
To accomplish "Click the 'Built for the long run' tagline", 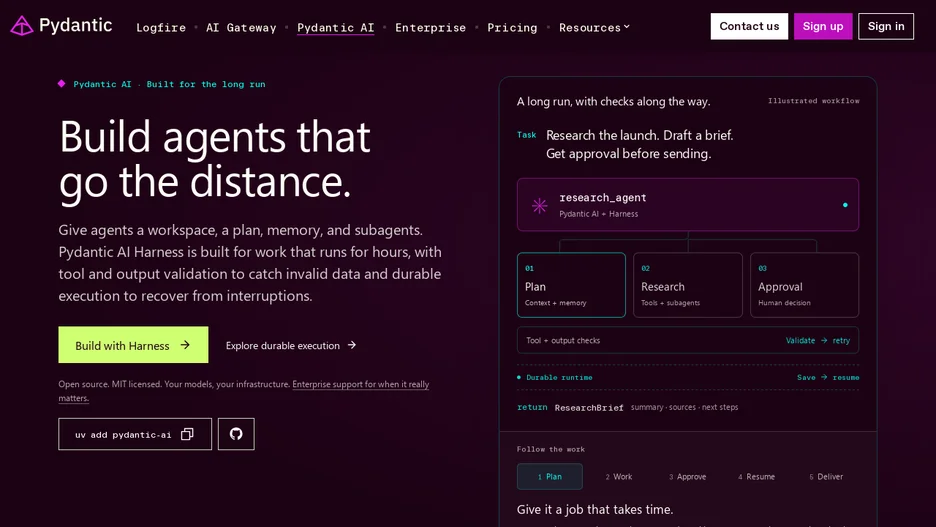I will [206, 84].
